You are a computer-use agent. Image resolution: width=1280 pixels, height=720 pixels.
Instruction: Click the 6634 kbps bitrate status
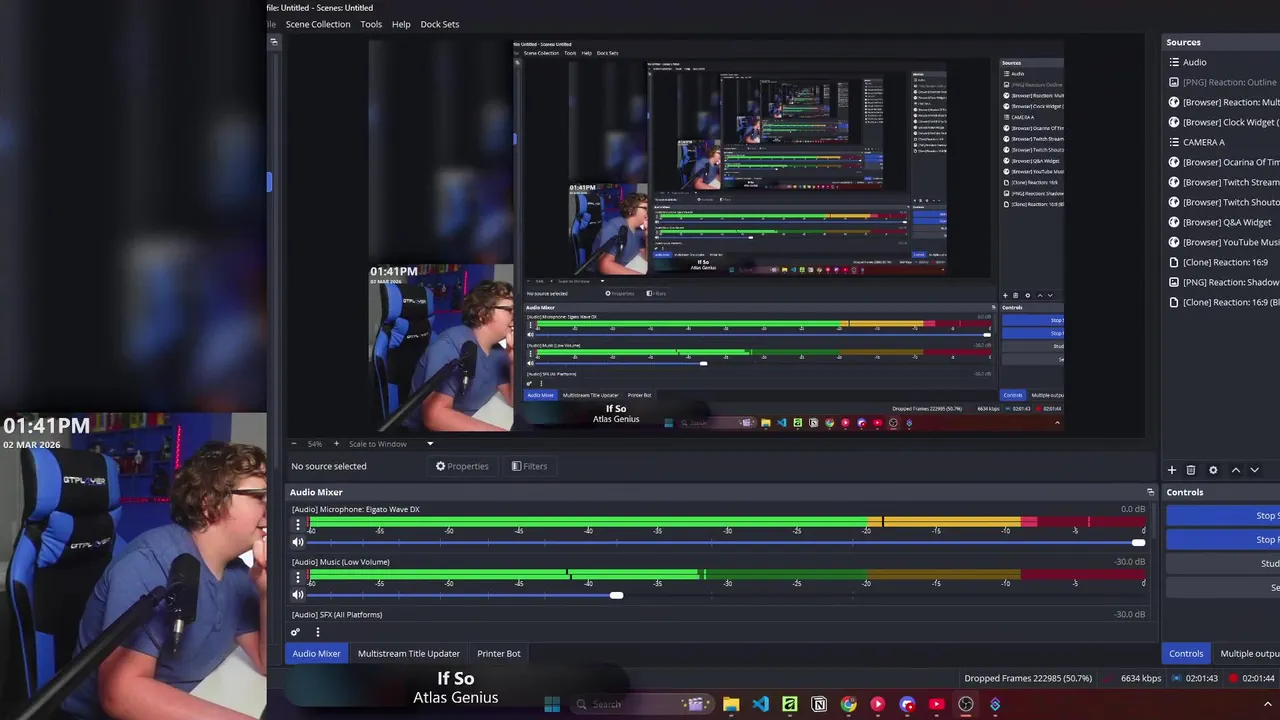coord(1141,678)
